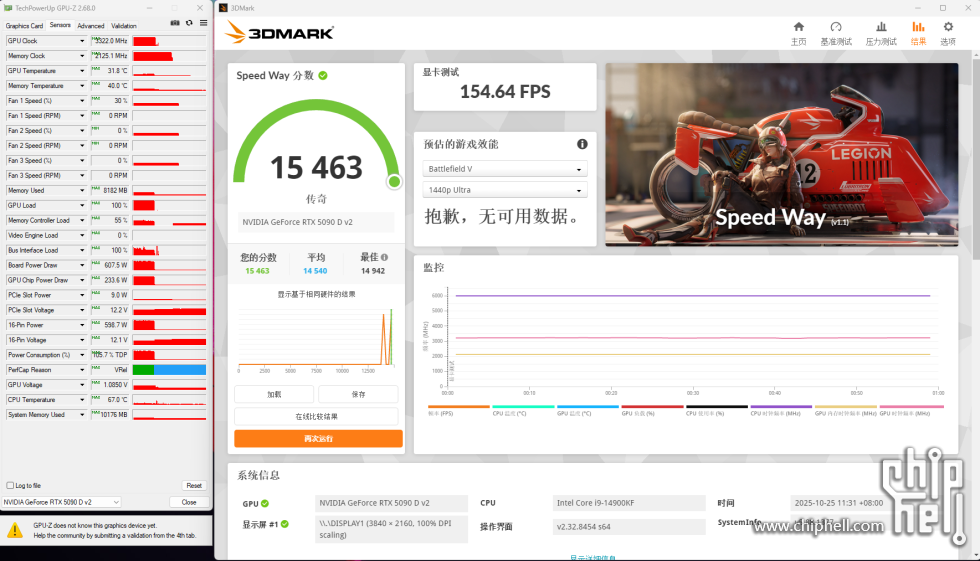Open the benchmarks (基准测试) gauge icon
The height and width of the screenshot is (561, 980).
pos(836,27)
